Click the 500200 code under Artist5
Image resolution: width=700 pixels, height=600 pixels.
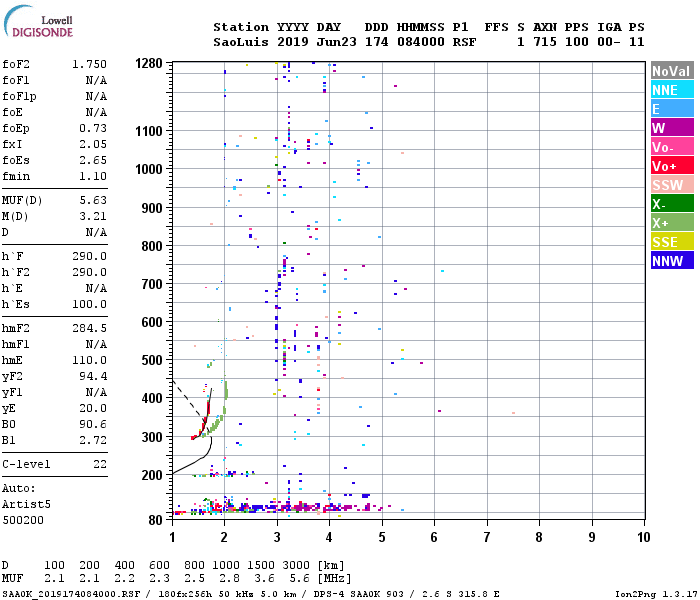[x=23, y=520]
